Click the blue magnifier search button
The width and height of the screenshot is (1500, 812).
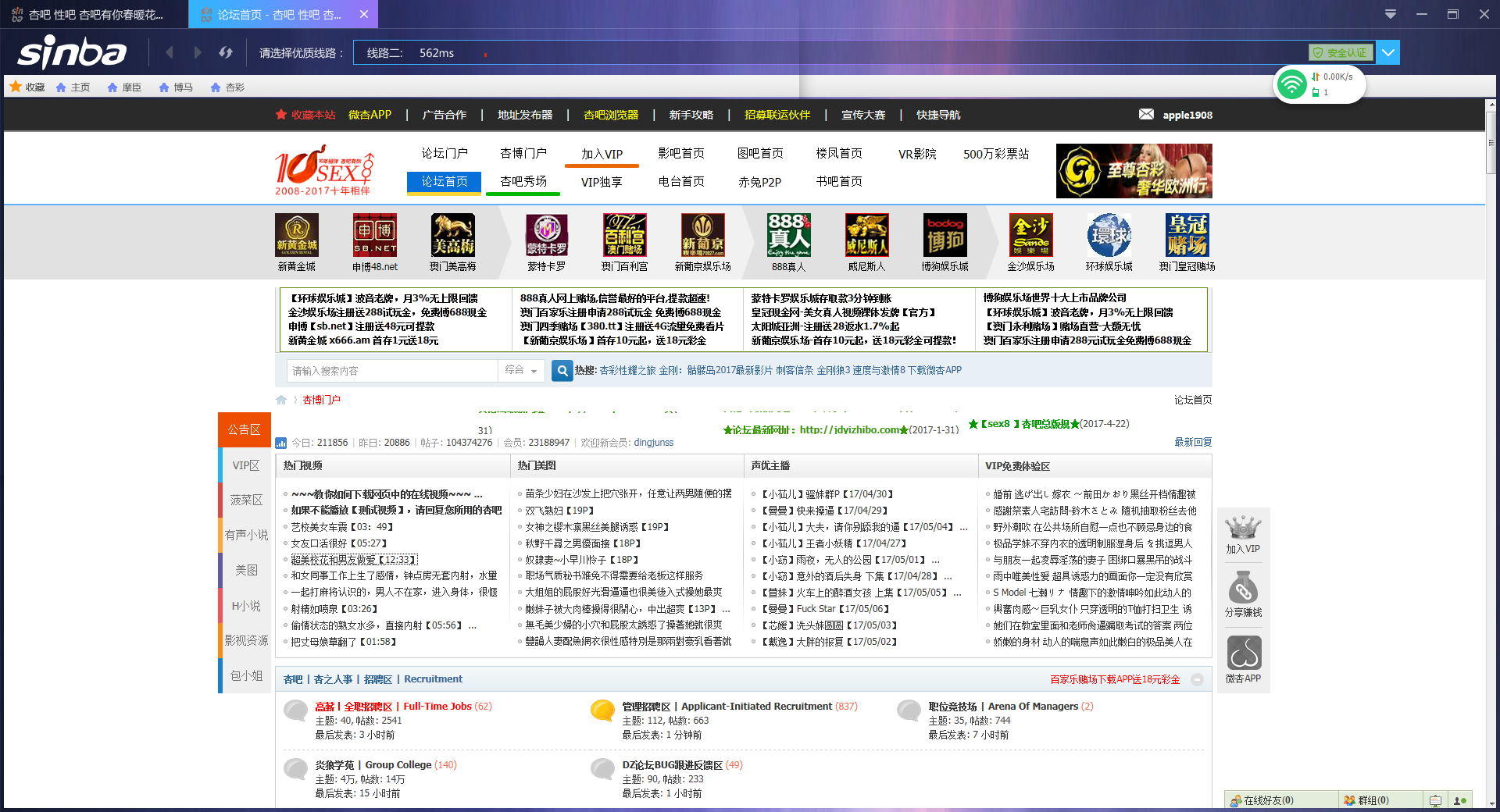(x=562, y=370)
